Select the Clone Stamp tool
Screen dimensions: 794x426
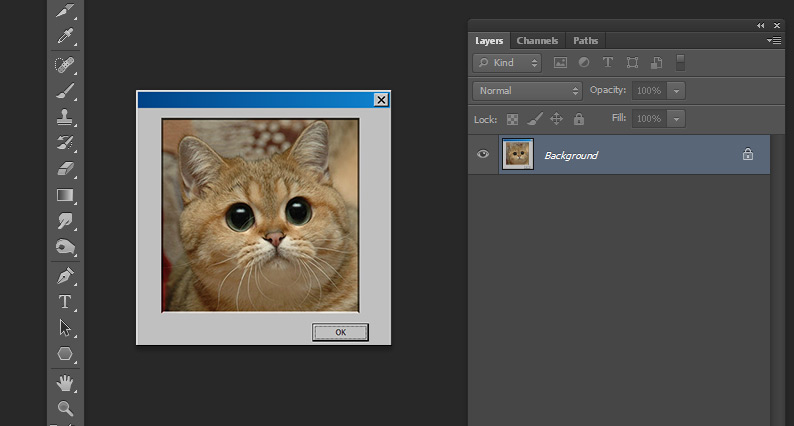click(65, 117)
